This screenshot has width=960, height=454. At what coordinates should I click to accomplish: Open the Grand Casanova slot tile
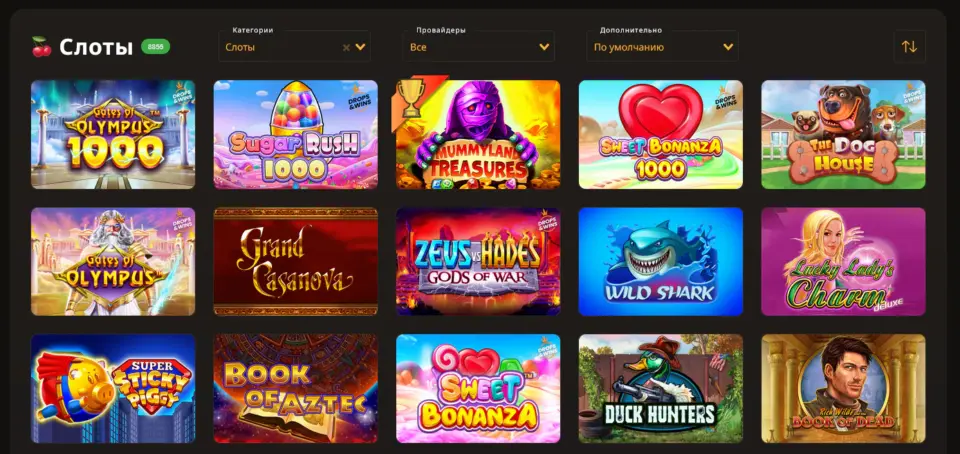tap(296, 262)
